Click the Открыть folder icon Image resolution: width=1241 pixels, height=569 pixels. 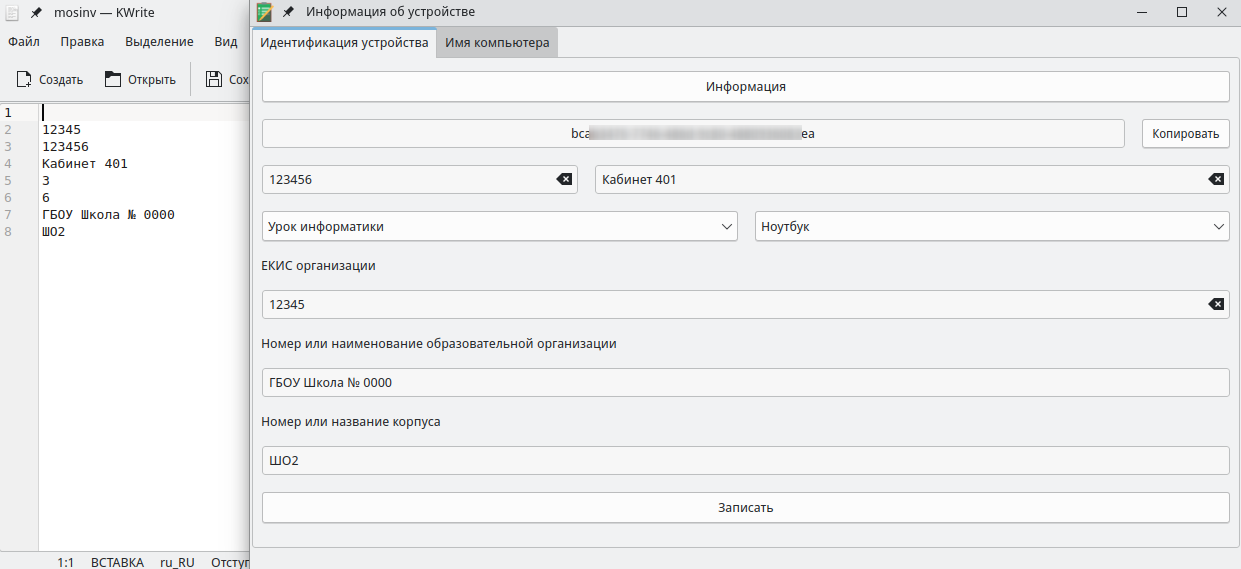(x=113, y=79)
